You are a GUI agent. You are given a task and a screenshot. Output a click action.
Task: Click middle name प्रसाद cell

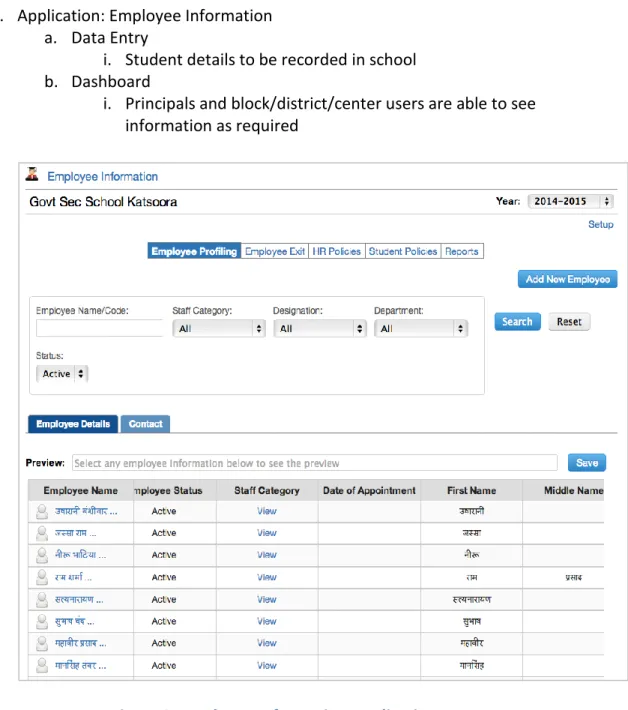(573, 577)
